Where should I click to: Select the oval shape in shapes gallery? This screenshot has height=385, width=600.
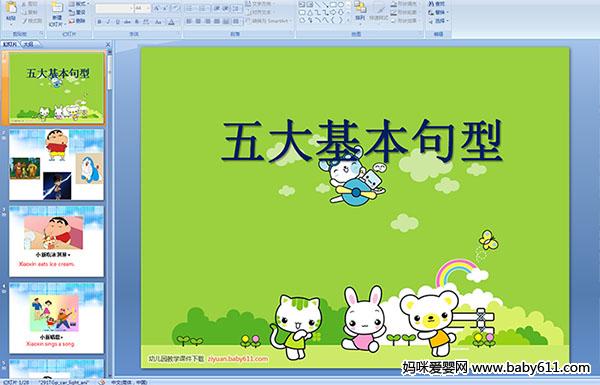pyautogui.click(x=340, y=5)
